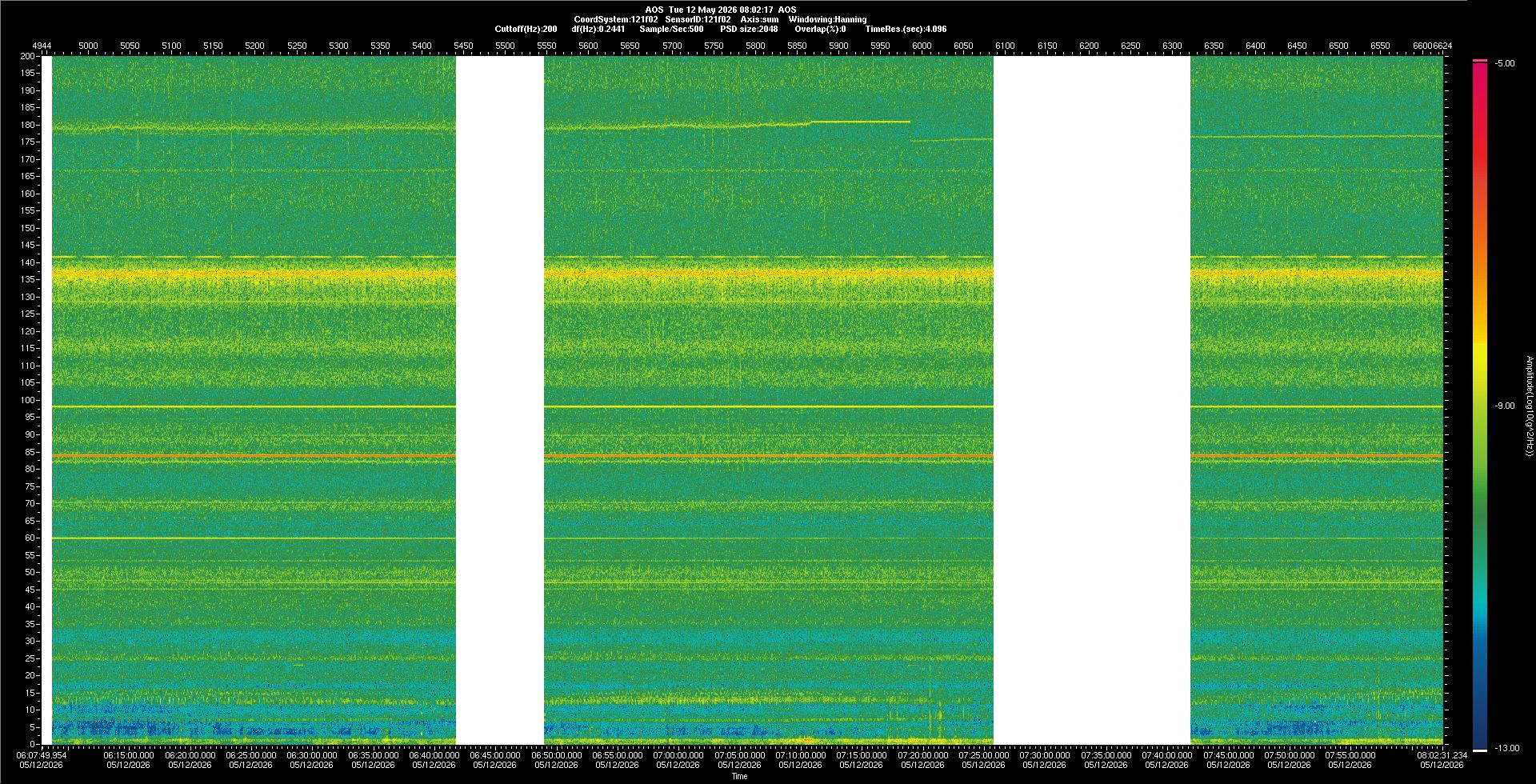Select the -9.00 color scale label
The image size is (1536, 784).
[x=1505, y=406]
